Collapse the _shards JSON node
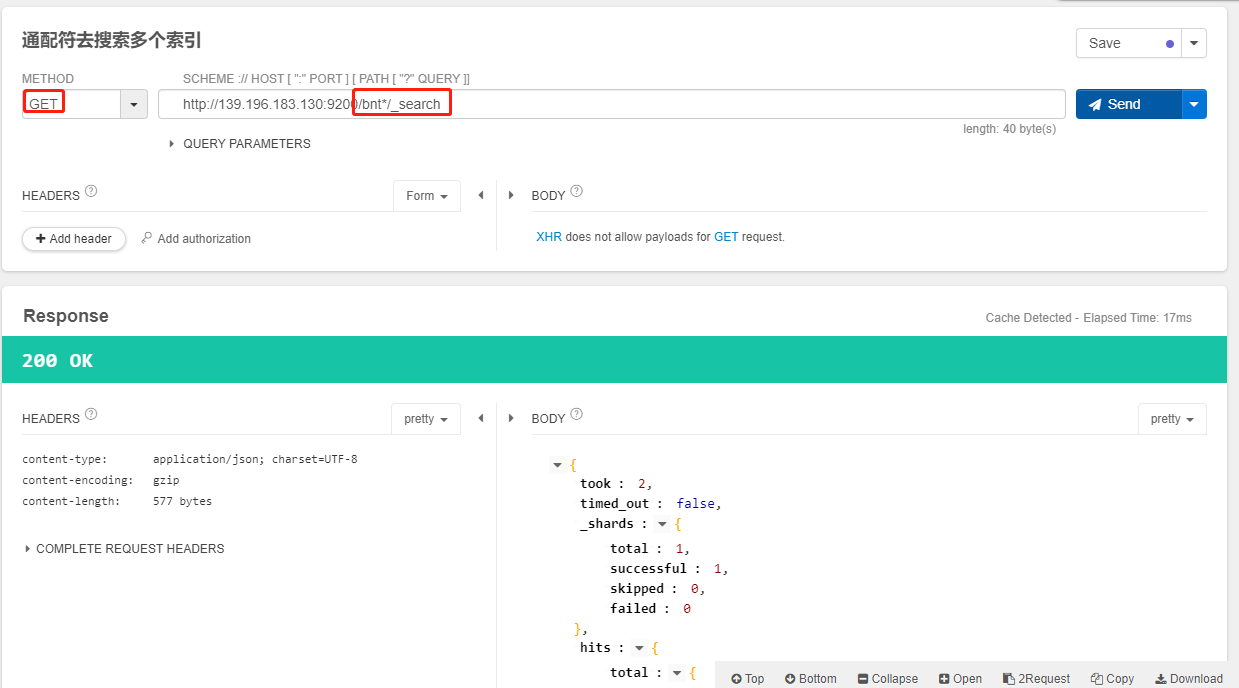Screen dimensions: 1239x688 [x=661, y=524]
